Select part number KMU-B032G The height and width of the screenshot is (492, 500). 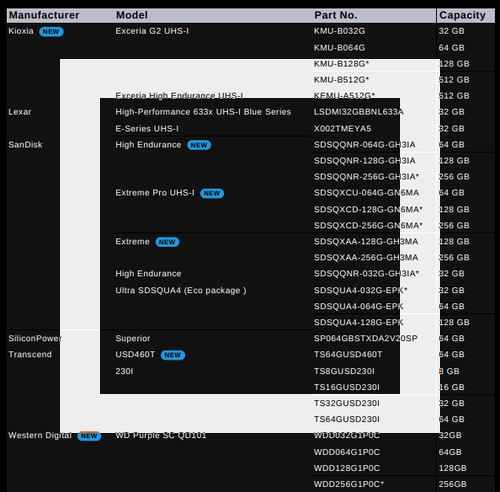(x=339, y=31)
